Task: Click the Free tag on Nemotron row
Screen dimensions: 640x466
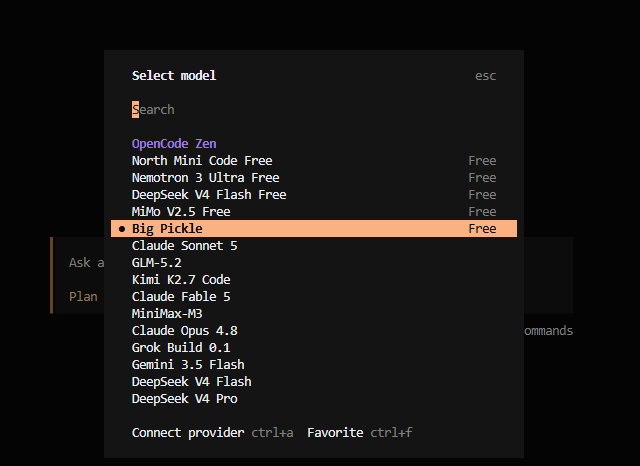Action: click(x=482, y=178)
